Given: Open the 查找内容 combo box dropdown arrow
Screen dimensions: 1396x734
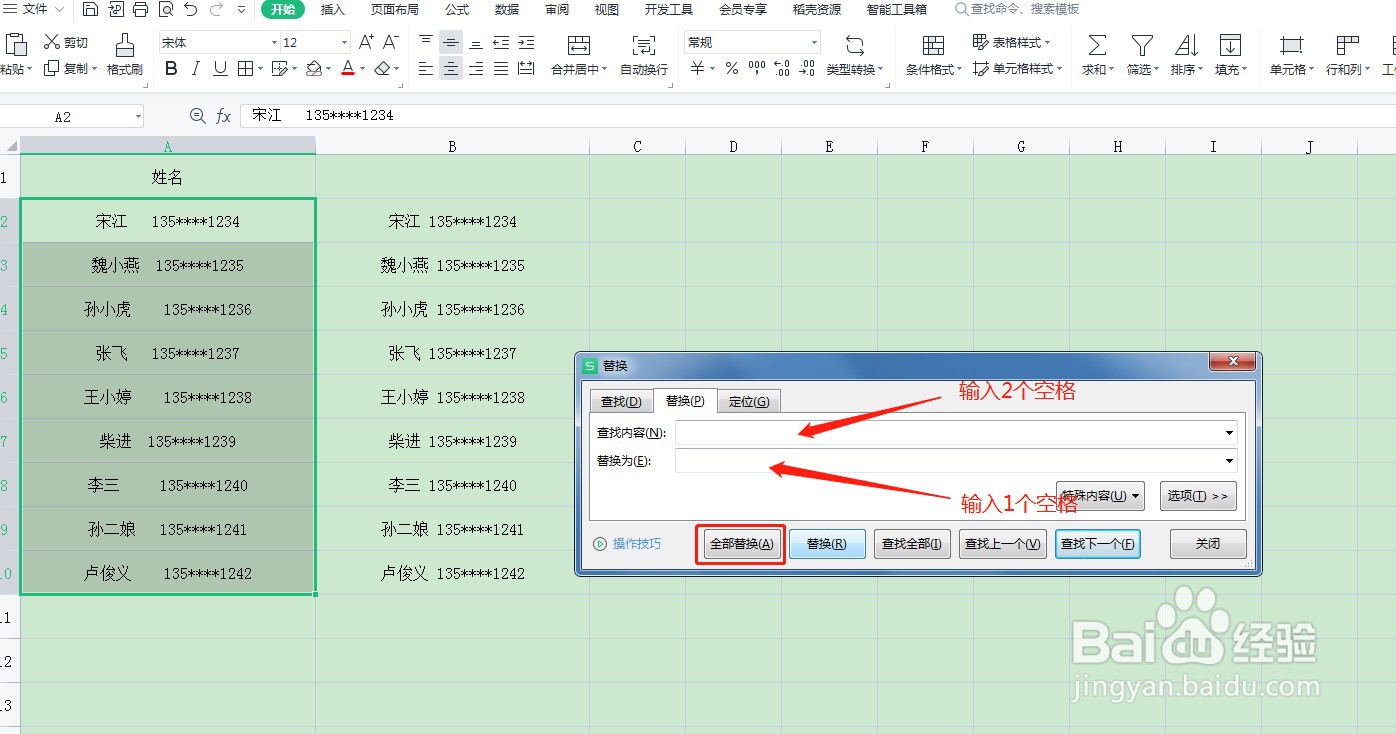Looking at the screenshot, I should point(1230,432).
